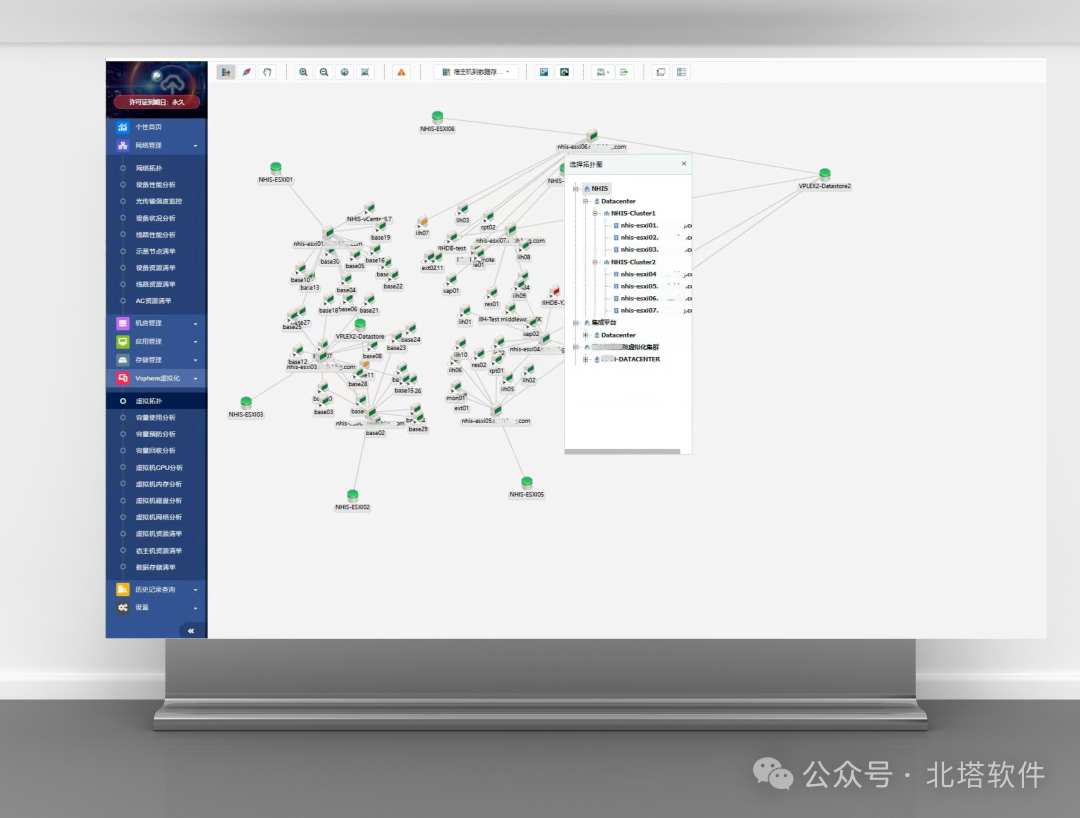The width and height of the screenshot is (1080, 818).
Task: Select the NHIS-ESXI06 datastore node
Action: [437, 116]
